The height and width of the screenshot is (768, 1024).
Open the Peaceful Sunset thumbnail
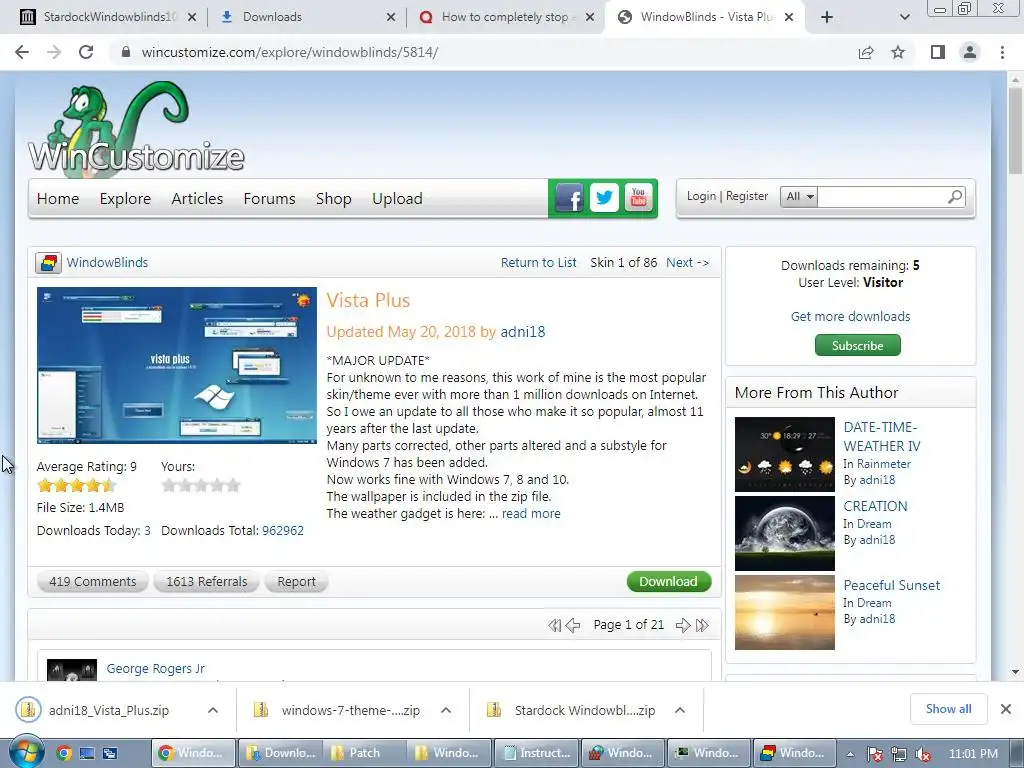tap(784, 613)
